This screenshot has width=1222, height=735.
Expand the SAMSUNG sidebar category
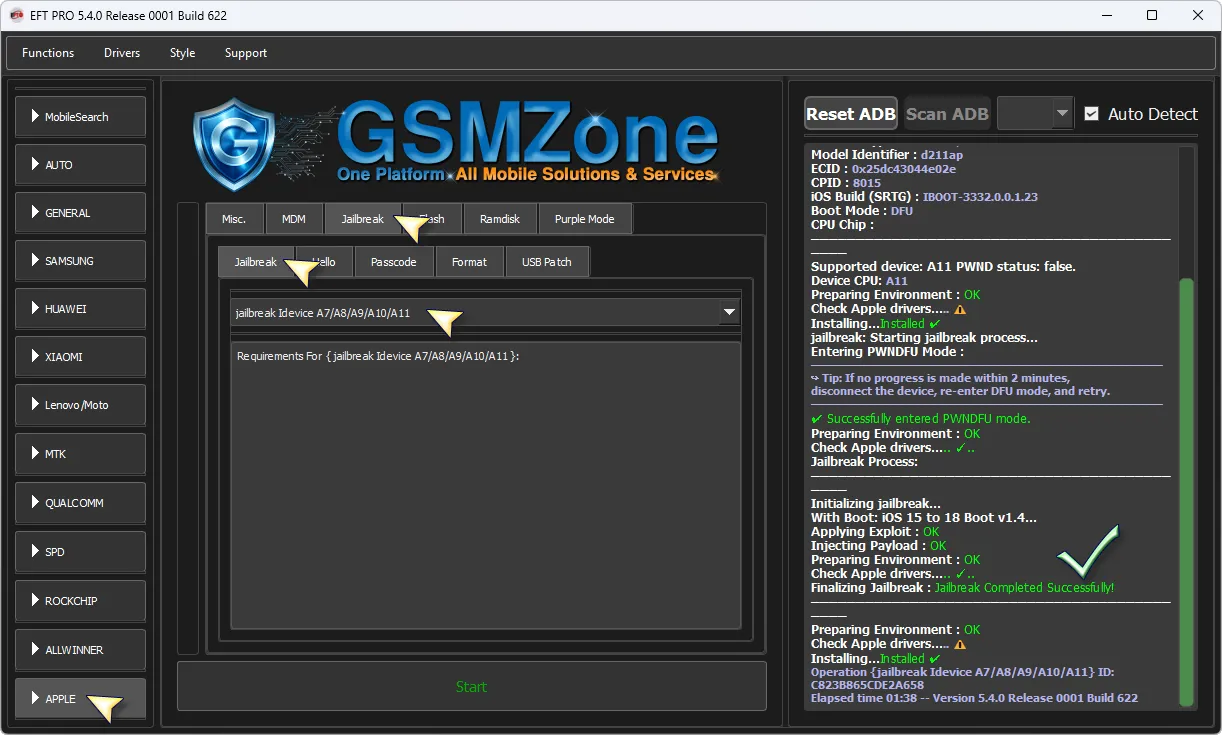(x=80, y=261)
